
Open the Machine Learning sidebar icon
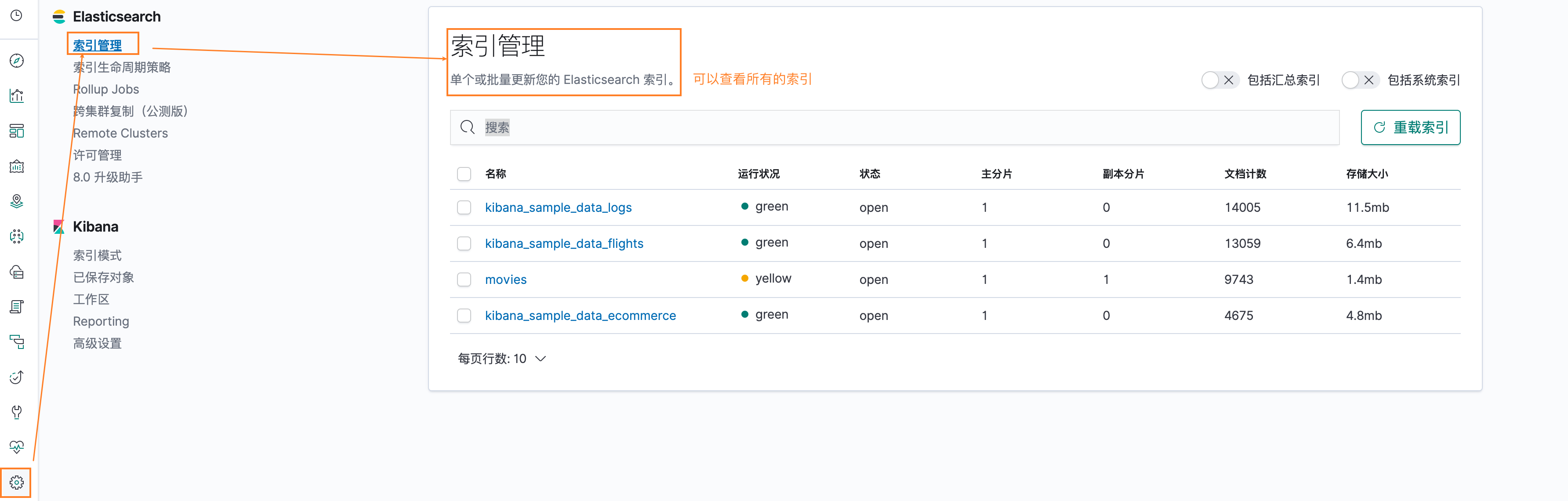coord(16,236)
